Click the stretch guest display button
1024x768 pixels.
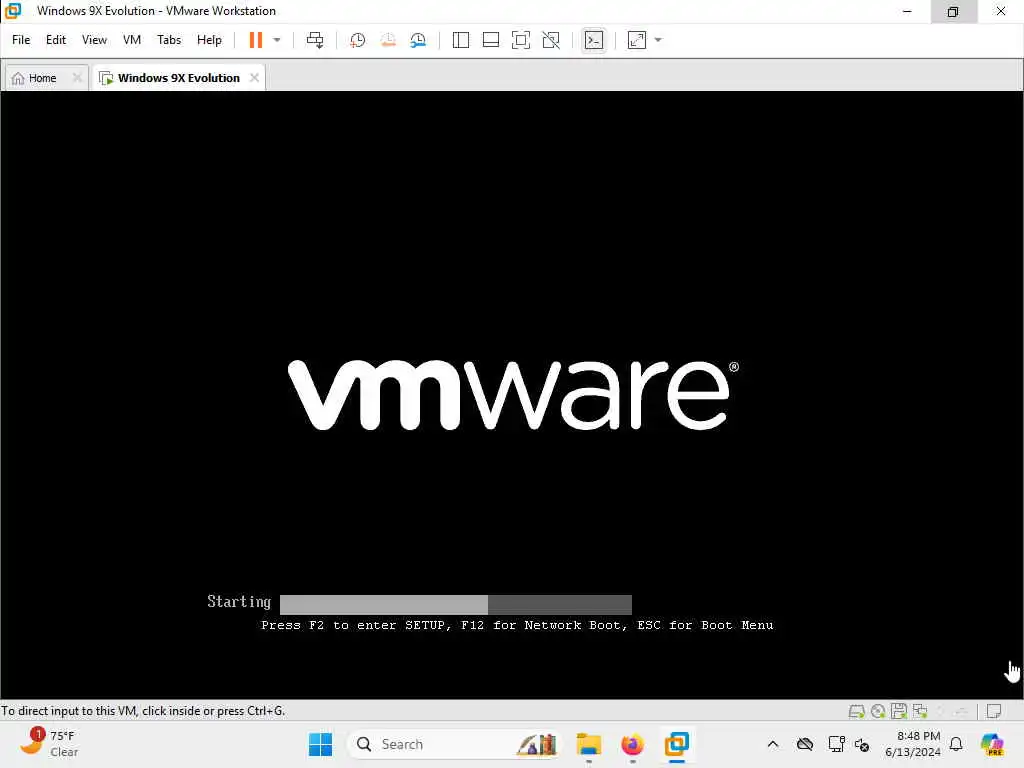pyautogui.click(x=637, y=40)
